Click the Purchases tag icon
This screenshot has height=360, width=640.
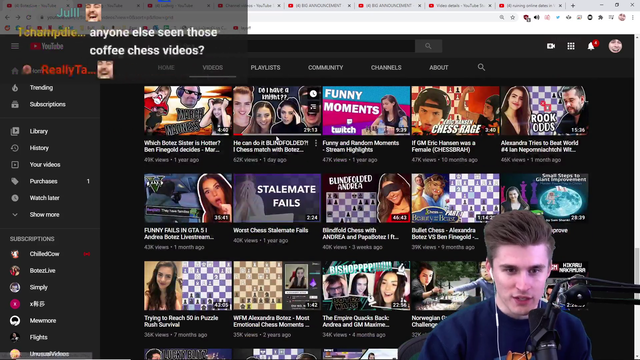pyautogui.click(x=15, y=181)
